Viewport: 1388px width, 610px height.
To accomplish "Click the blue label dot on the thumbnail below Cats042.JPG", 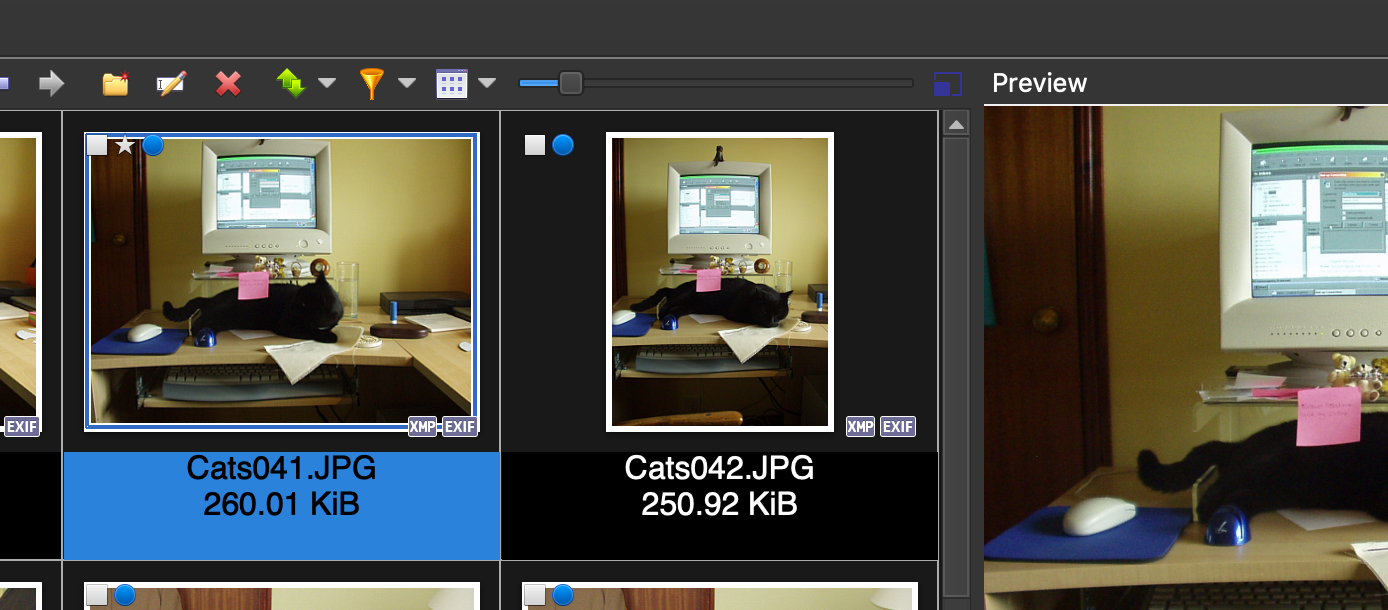I will coord(563,596).
